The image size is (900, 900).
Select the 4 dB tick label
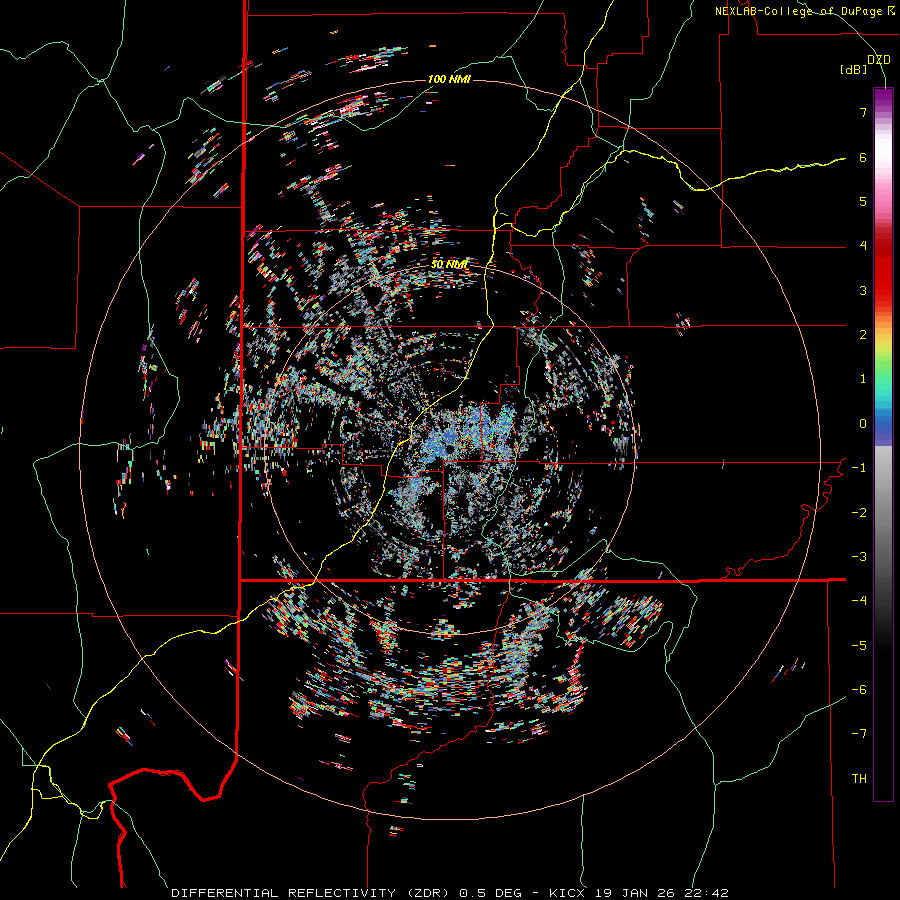[863, 246]
